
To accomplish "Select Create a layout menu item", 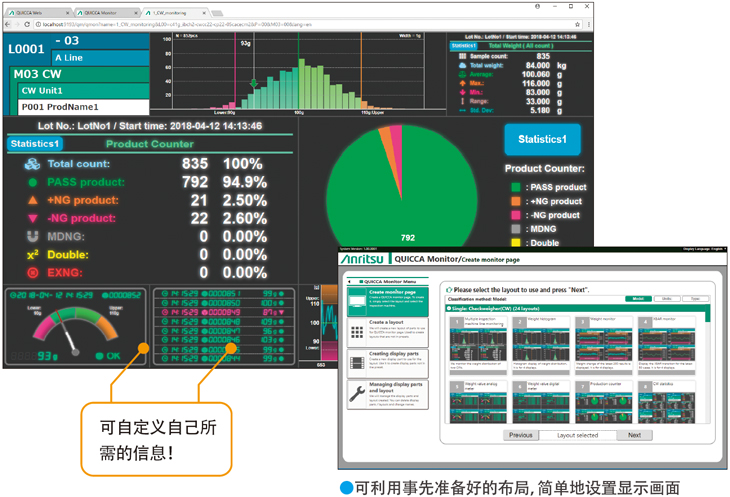I will click(387, 333).
